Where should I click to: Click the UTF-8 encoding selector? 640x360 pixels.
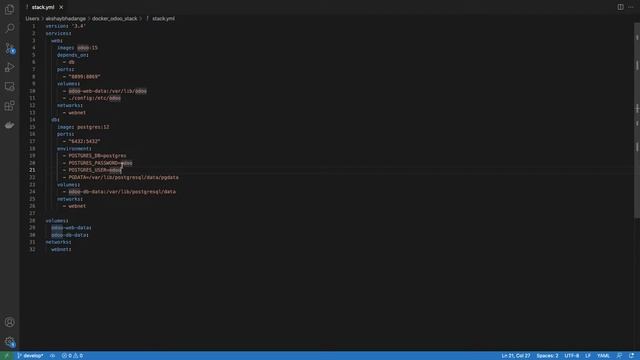pyautogui.click(x=571, y=356)
